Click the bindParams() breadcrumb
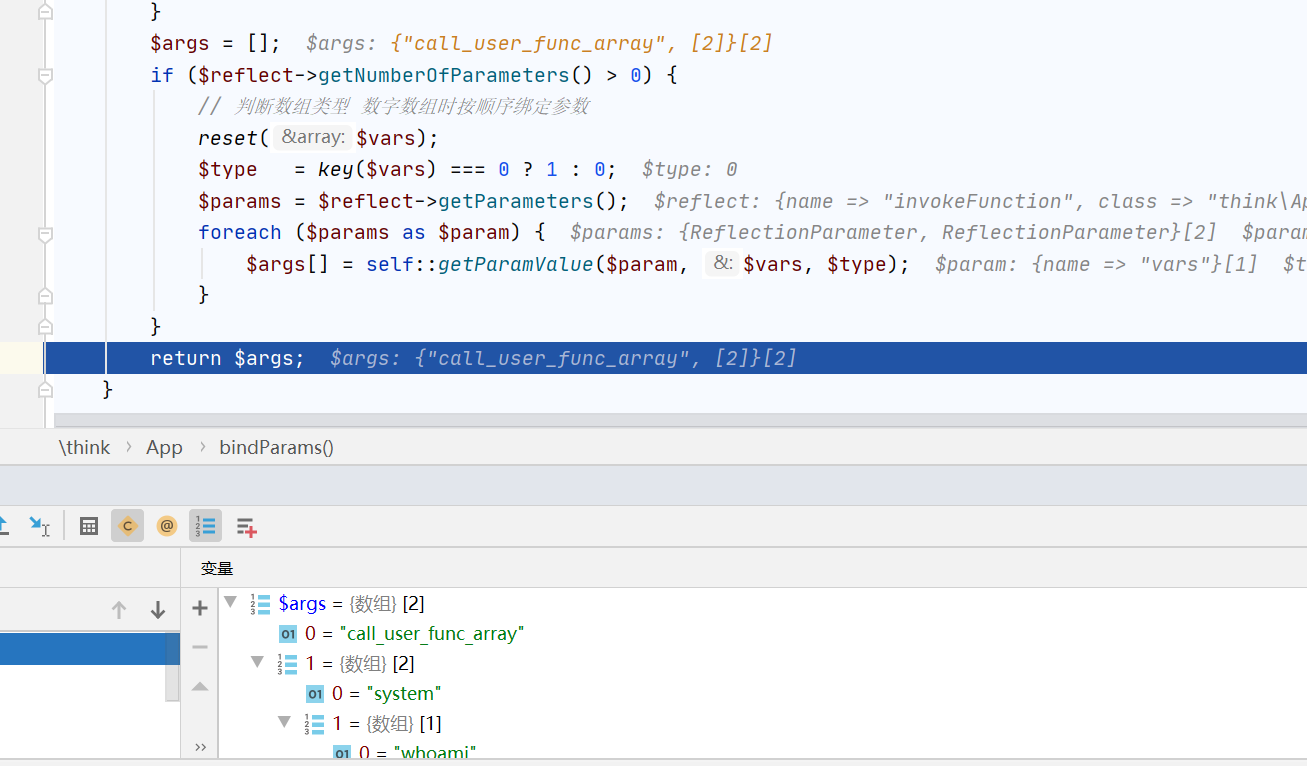The image size is (1307, 766). coord(277,447)
